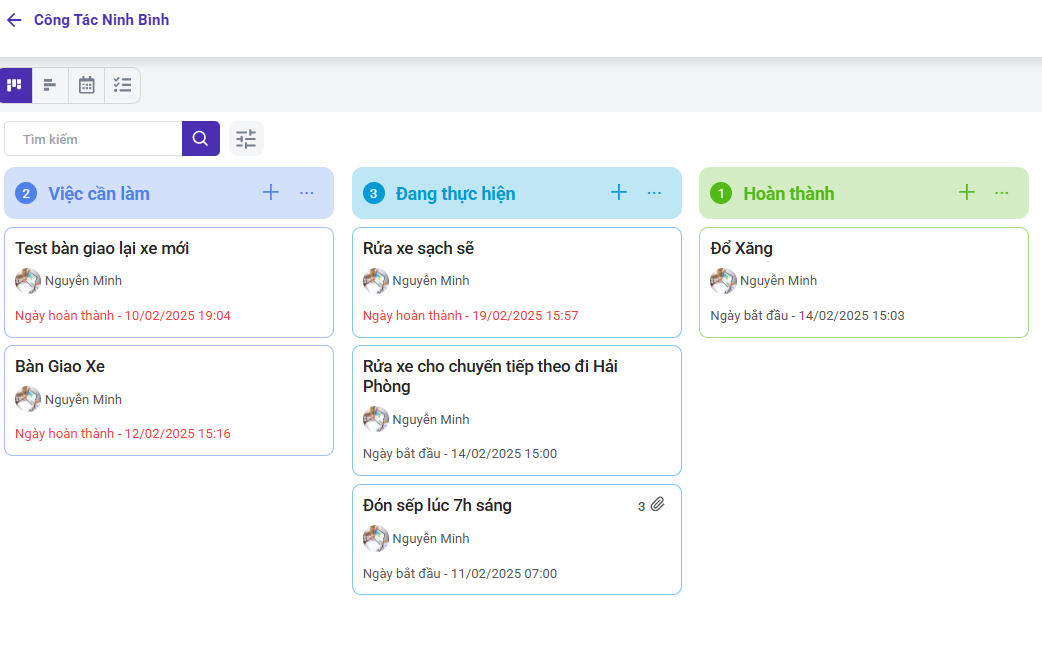Open the filter settings sliders icon

[x=246, y=139]
